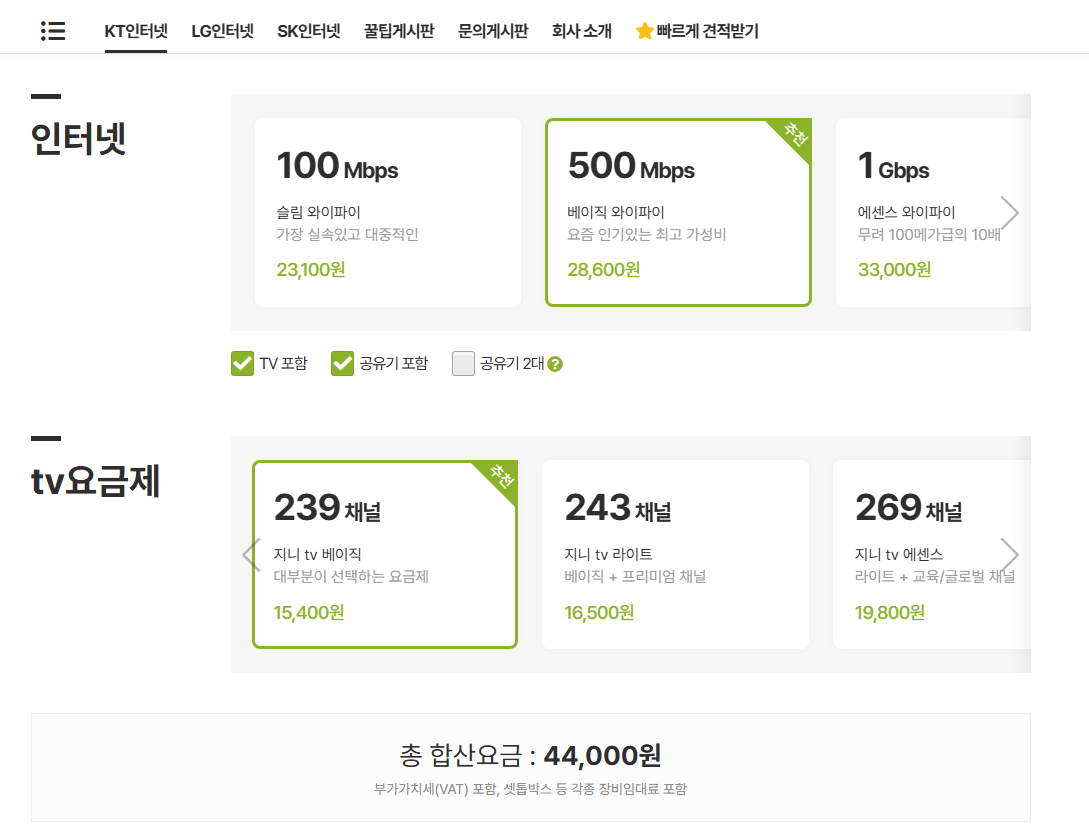Select the 1 Gbps internet plan card
This screenshot has height=825, width=1089.
point(933,212)
